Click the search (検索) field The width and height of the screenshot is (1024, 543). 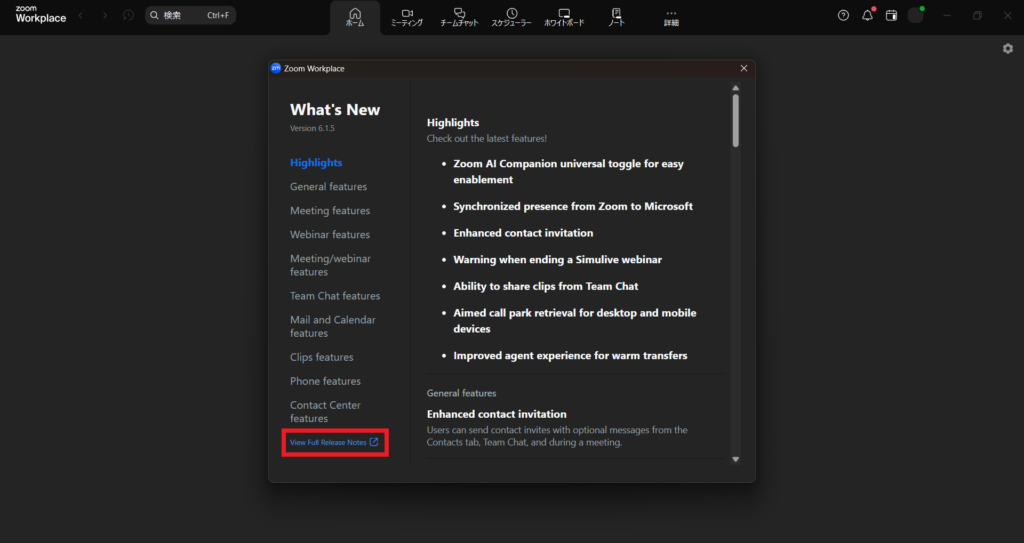pyautogui.click(x=190, y=15)
